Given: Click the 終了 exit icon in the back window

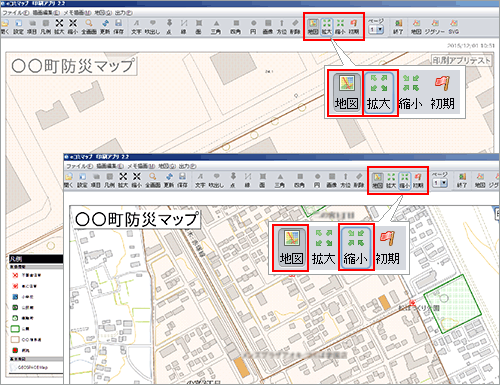Looking at the screenshot, I should point(398,27).
